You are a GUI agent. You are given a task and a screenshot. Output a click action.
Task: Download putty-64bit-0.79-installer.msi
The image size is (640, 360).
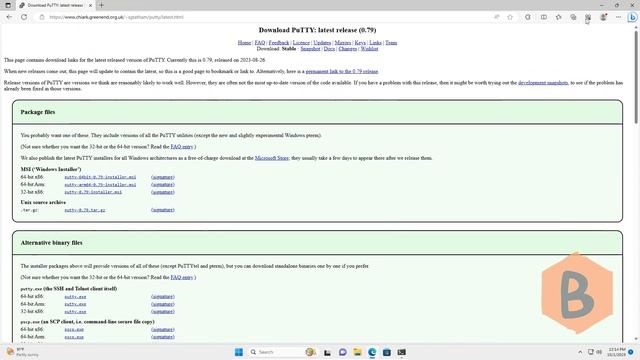(x=100, y=177)
